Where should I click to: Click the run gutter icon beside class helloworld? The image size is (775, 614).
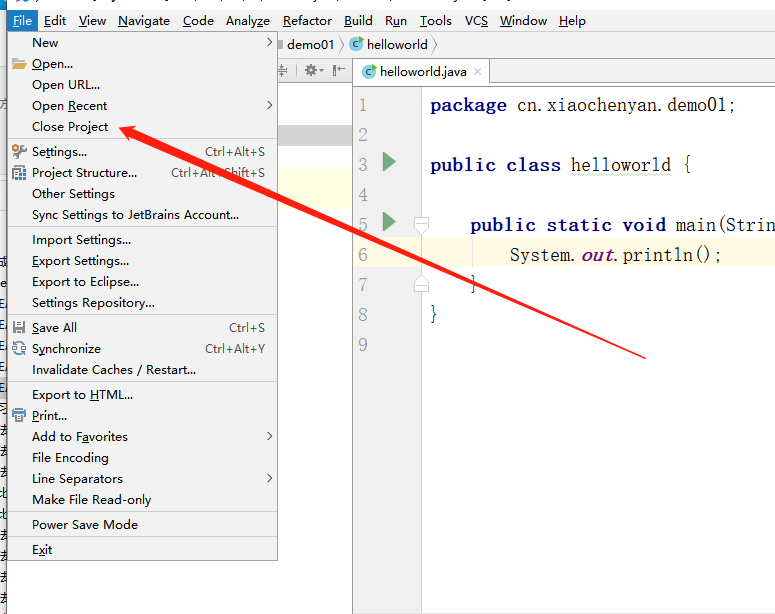pos(389,162)
